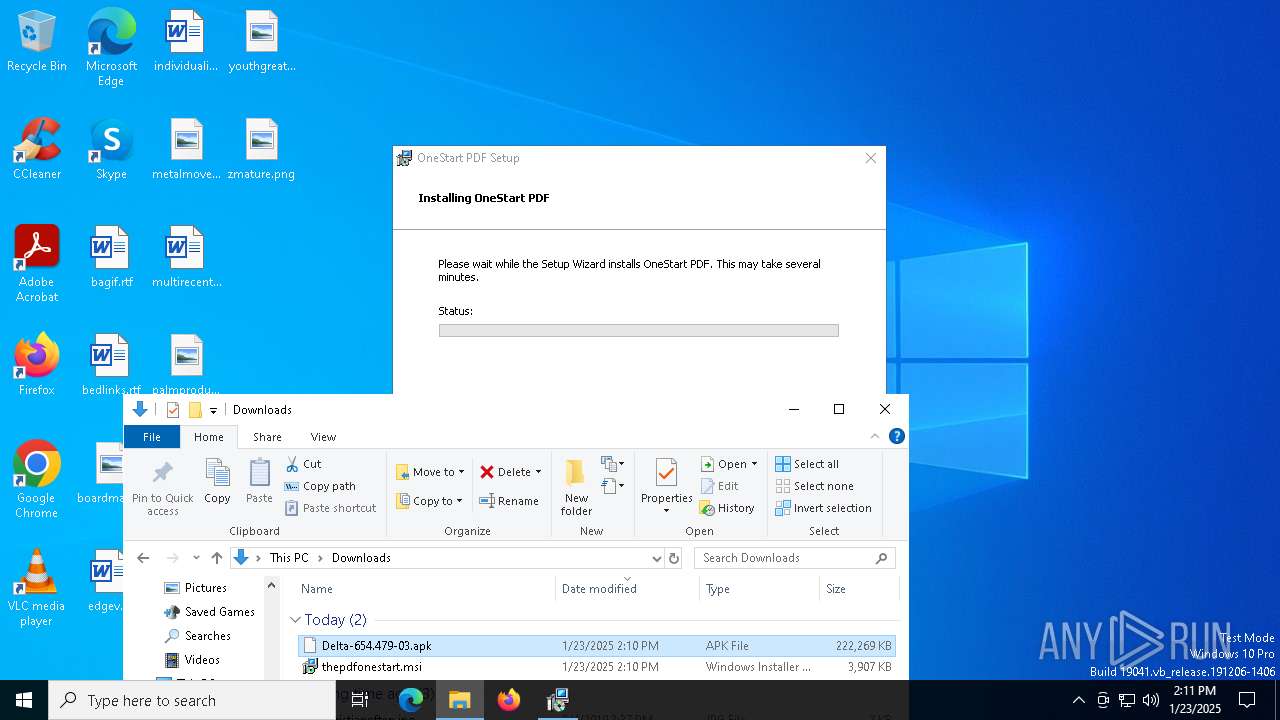Pin to Quick access in ribbon

(163, 488)
